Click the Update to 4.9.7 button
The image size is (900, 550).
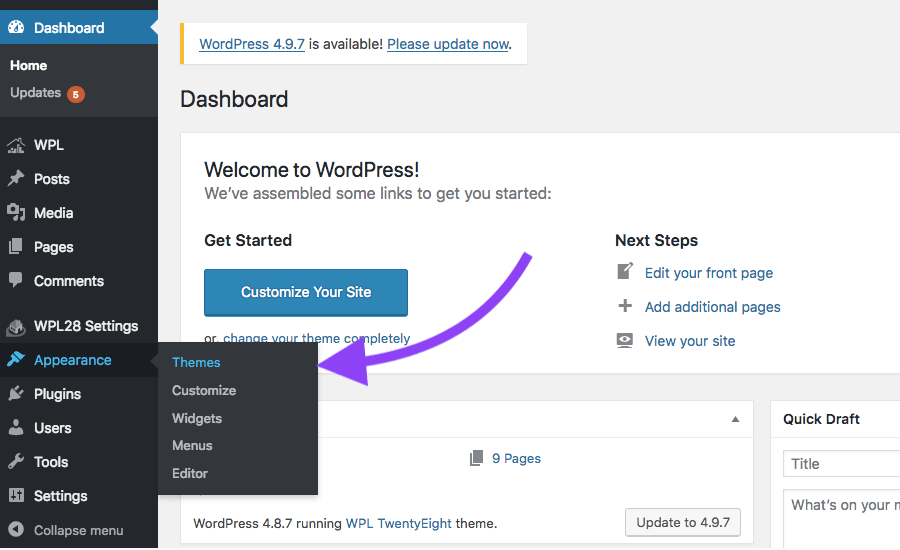click(683, 522)
